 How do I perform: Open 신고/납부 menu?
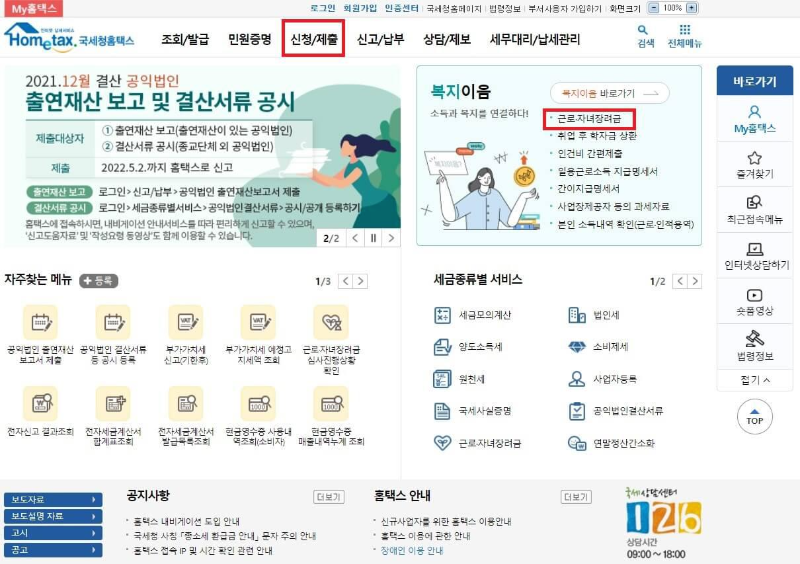pos(381,39)
